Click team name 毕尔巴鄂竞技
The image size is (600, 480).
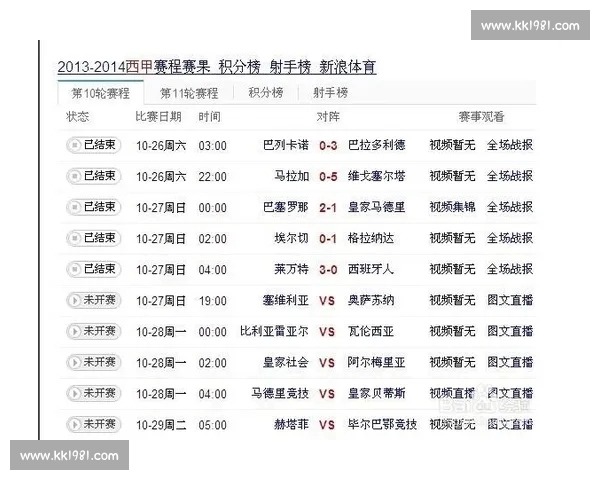pyautogui.click(x=382, y=424)
